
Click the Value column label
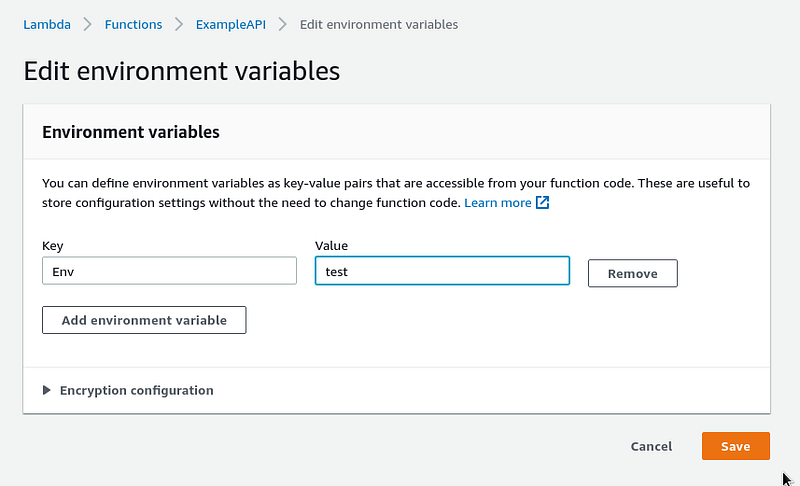[x=332, y=245]
